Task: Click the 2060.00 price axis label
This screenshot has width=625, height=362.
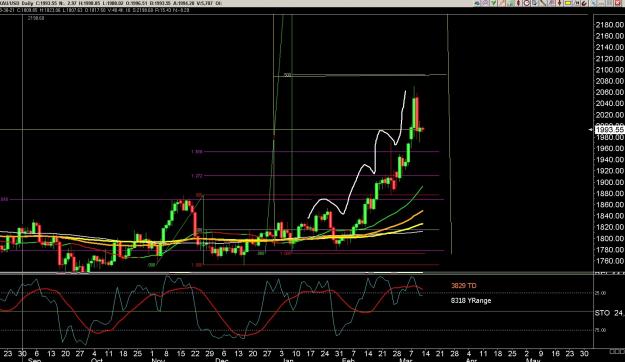Action: [609, 92]
